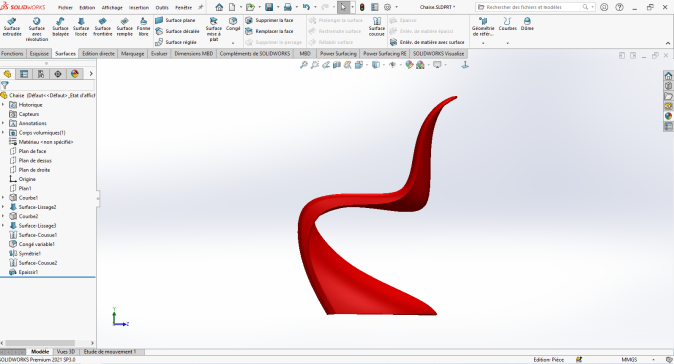This screenshot has width=674, height=364.
Task: Open the Power Surfacing tab
Action: (x=338, y=54)
